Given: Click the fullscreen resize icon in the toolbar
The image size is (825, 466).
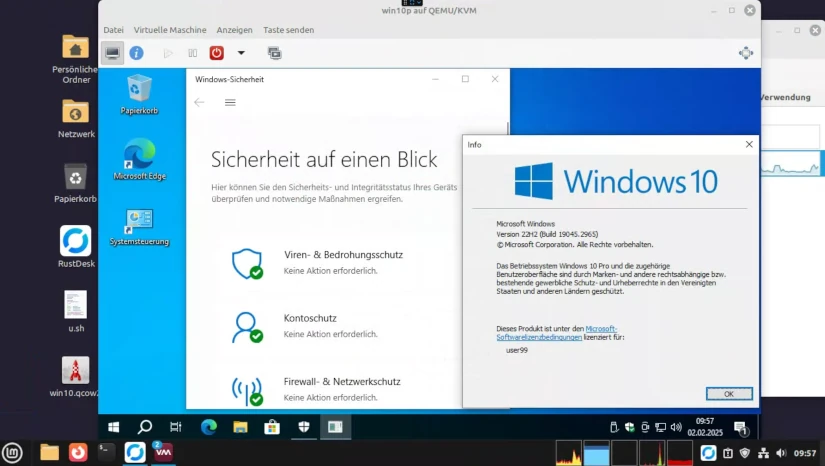Looking at the screenshot, I should (x=746, y=53).
